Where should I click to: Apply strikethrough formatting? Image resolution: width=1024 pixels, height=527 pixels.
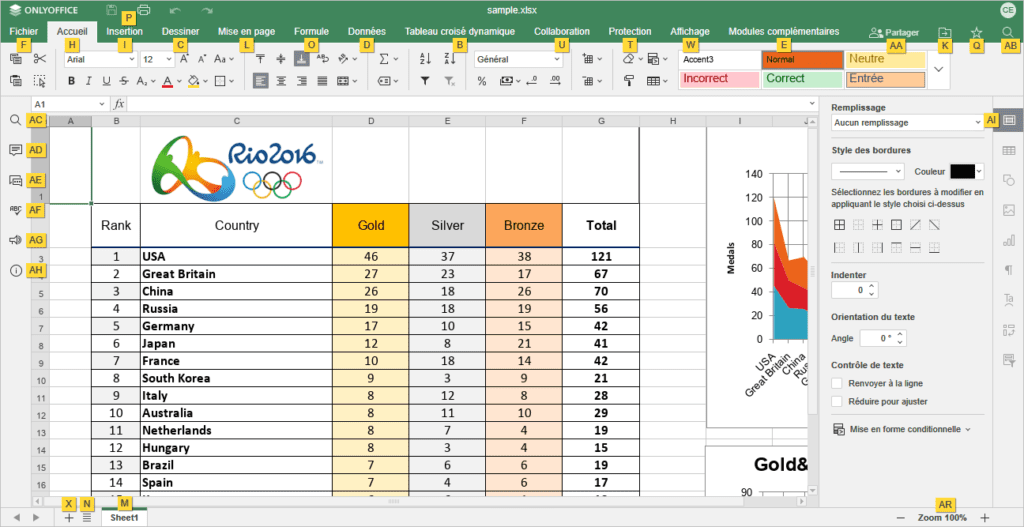click(x=125, y=81)
